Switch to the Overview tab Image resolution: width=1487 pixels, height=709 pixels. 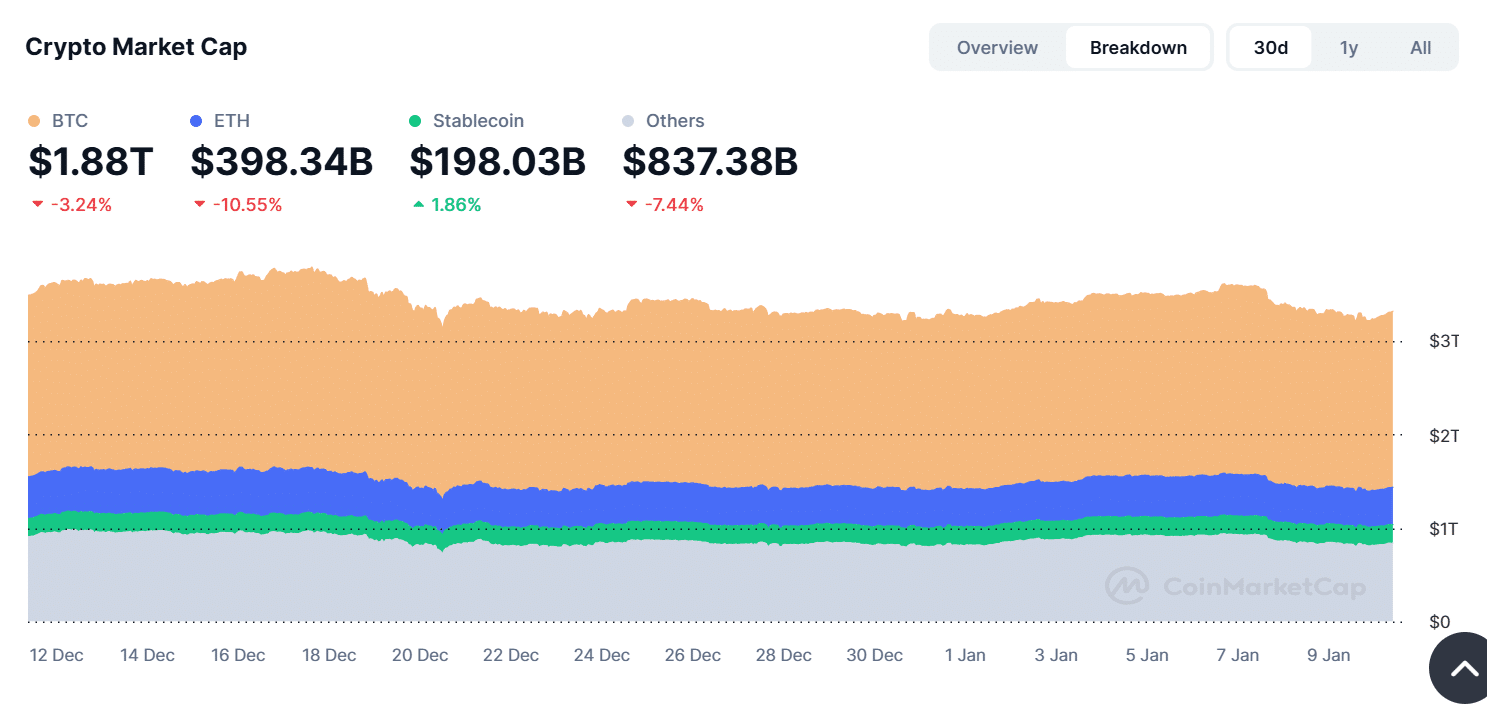997,48
